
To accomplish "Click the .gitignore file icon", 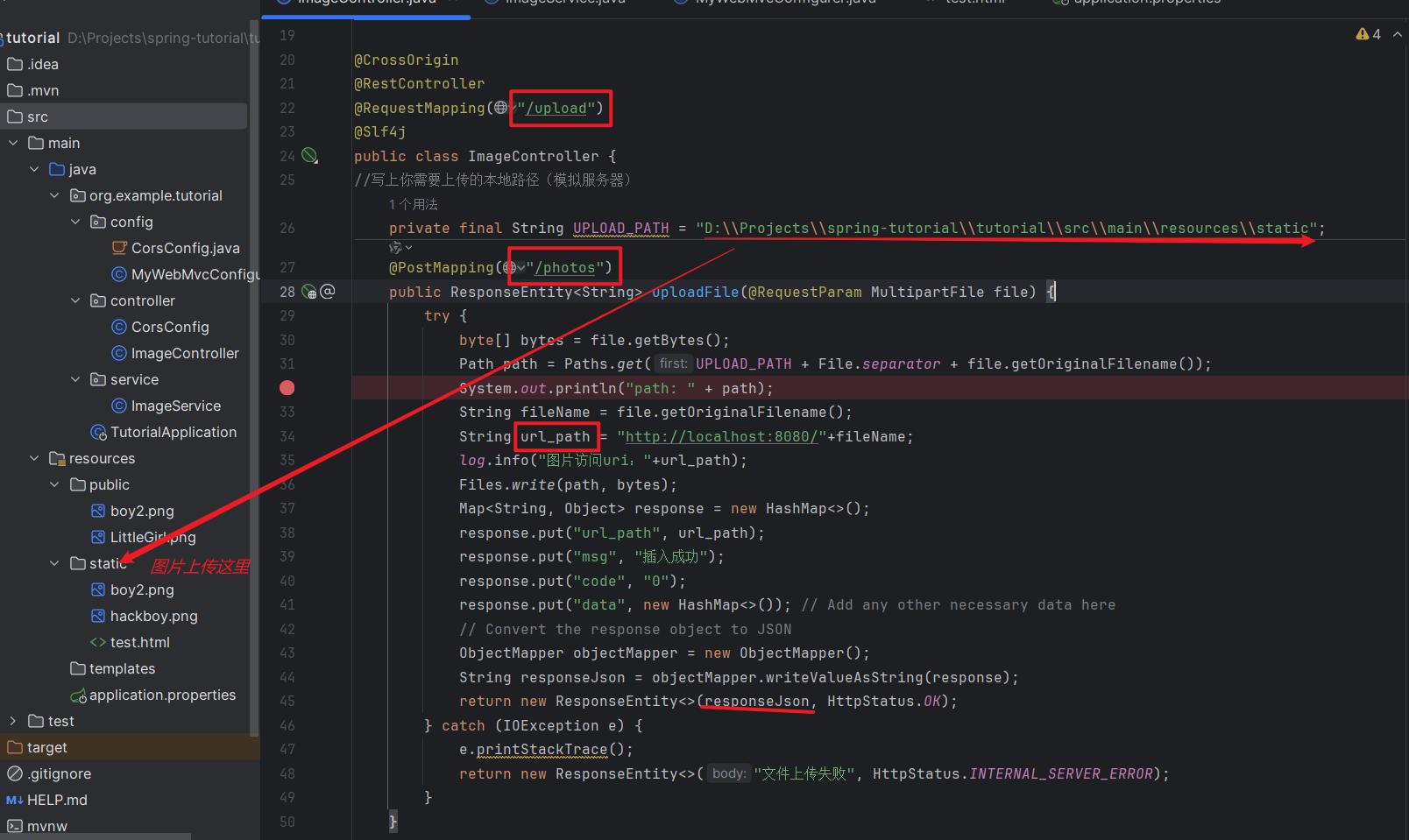I will pos(14,773).
